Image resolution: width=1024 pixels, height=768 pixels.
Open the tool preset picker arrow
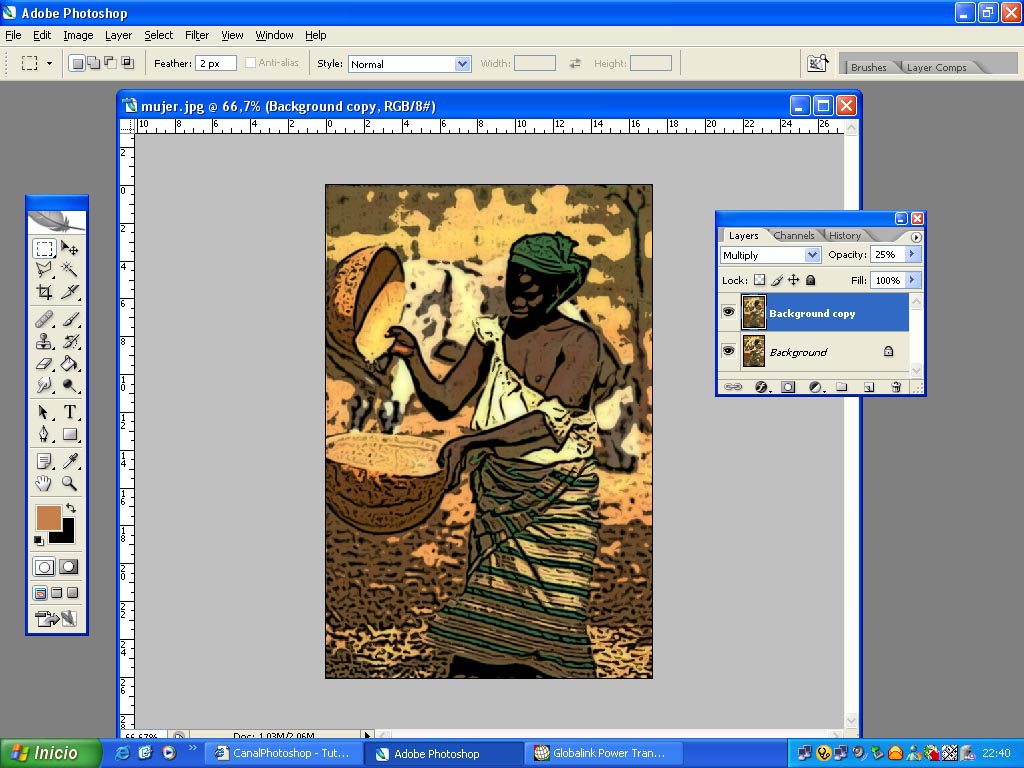click(49, 63)
